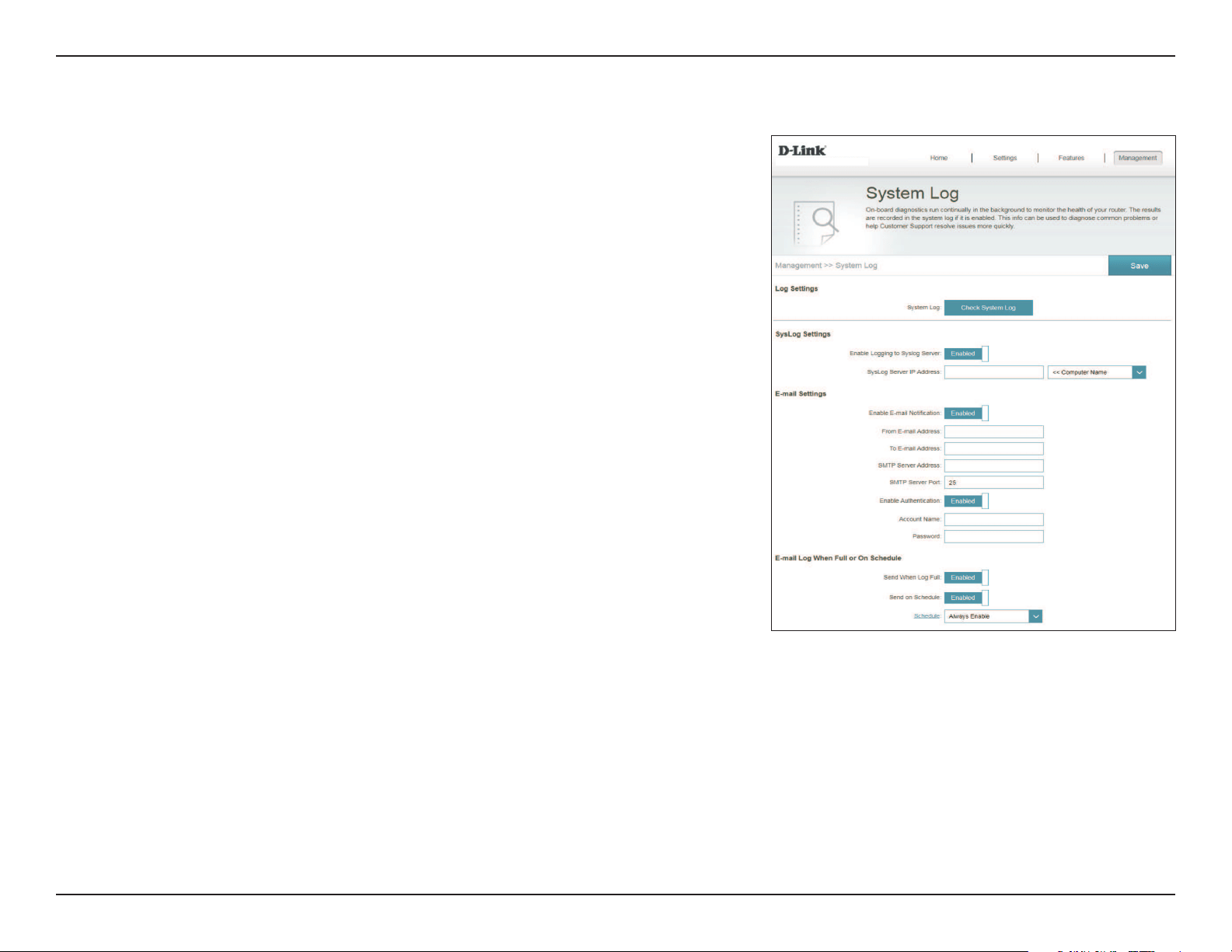
Task: Open the Always Enable schedule dropdown
Action: (x=993, y=616)
